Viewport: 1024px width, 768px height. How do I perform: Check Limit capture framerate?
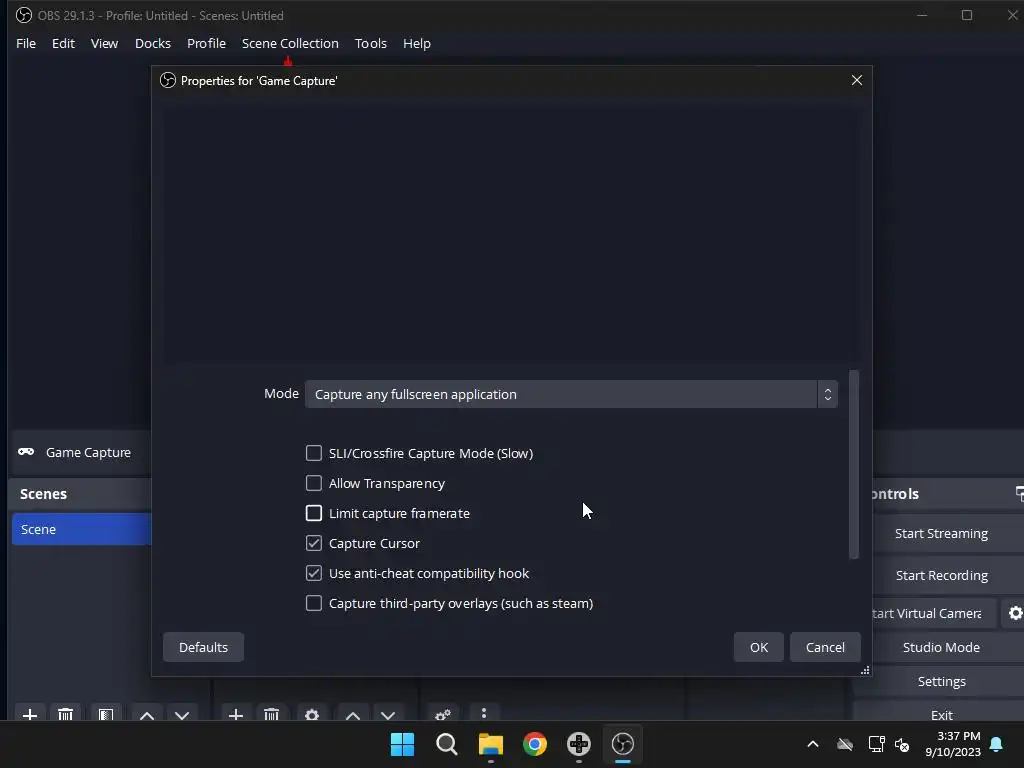pyautogui.click(x=313, y=513)
